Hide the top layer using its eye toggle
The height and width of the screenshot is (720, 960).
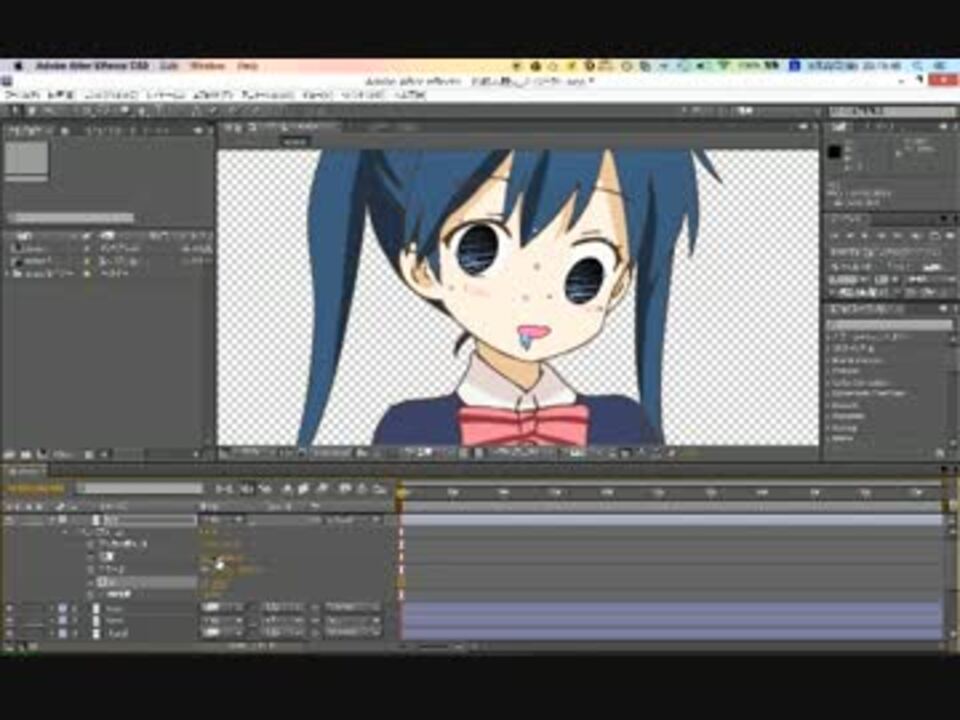[9, 520]
